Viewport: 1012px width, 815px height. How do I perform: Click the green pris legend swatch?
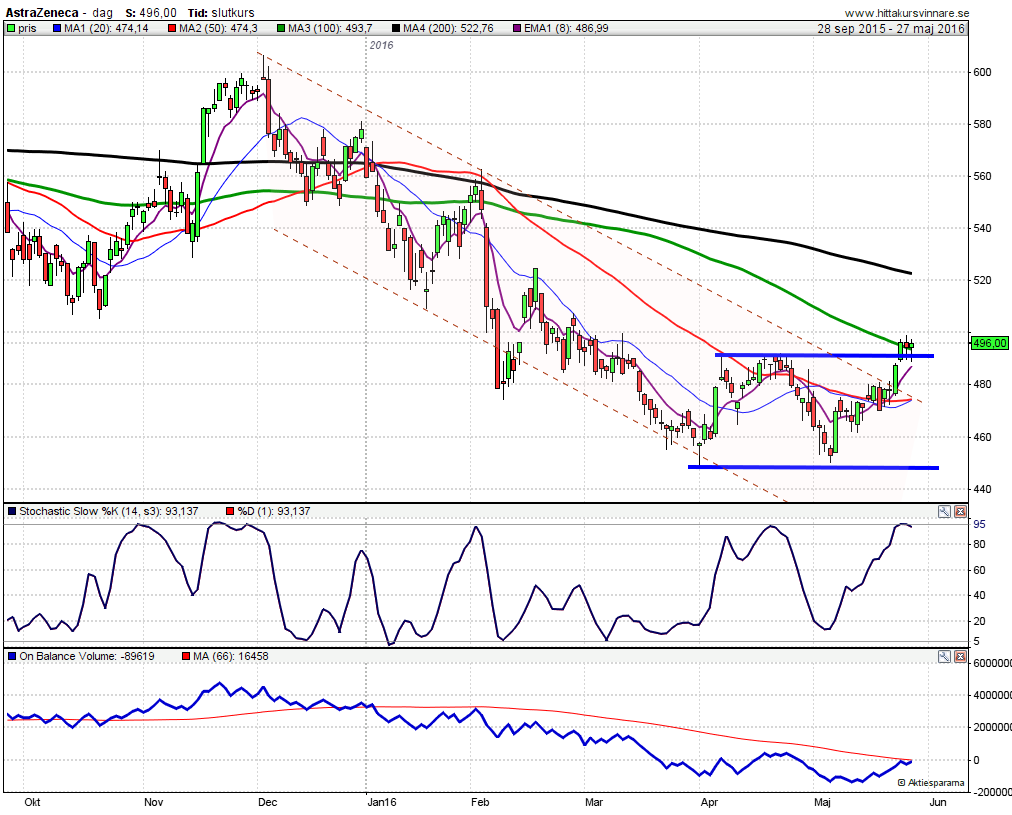[11, 28]
